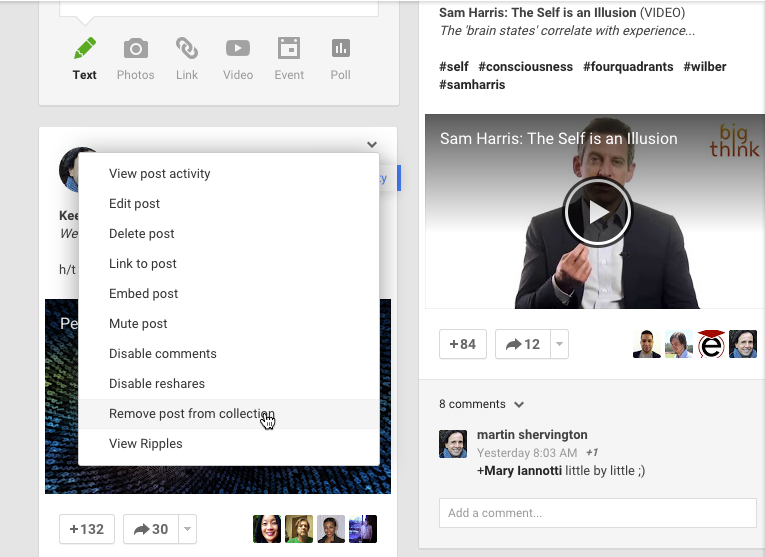Select Remove post from collection
Viewport: 765px width, 557px height.
pyautogui.click(x=229, y=414)
